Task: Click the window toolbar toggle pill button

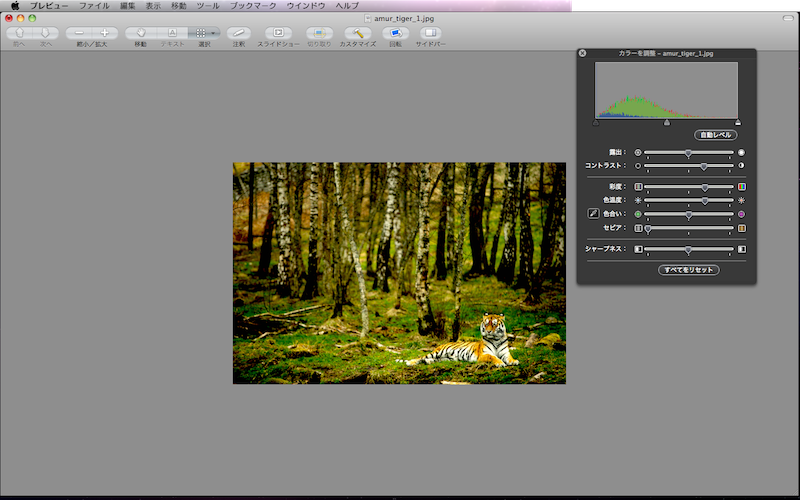Action: 788,18
